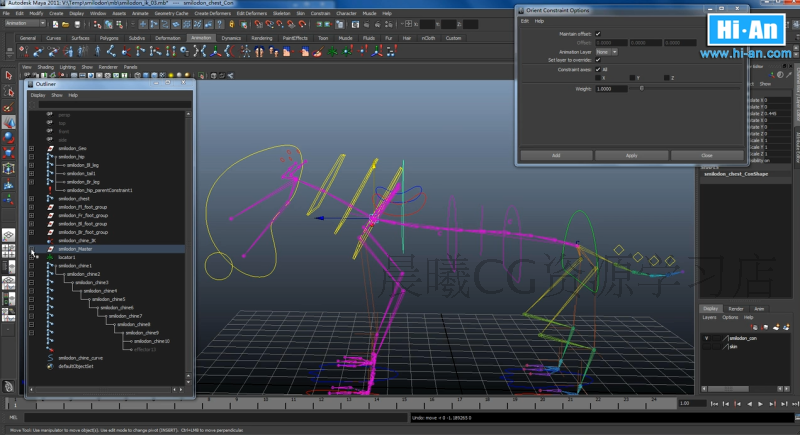Click the humanoid skeleton shelf icon
800x435 pixels.
pyautogui.click(x=245, y=51)
